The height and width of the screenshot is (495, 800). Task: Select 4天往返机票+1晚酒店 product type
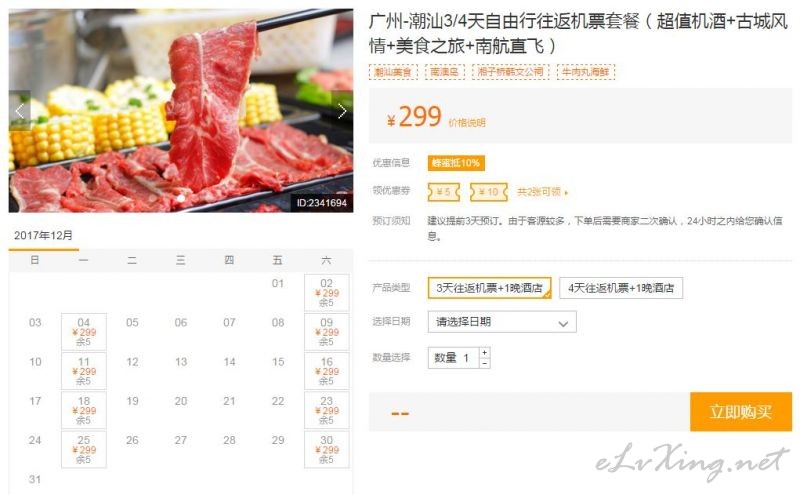[x=621, y=288]
